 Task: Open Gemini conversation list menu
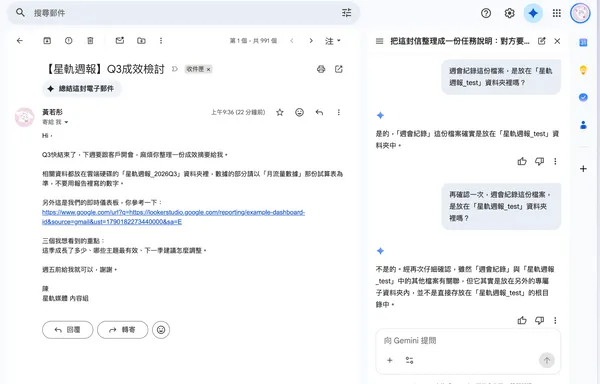[x=379, y=41]
